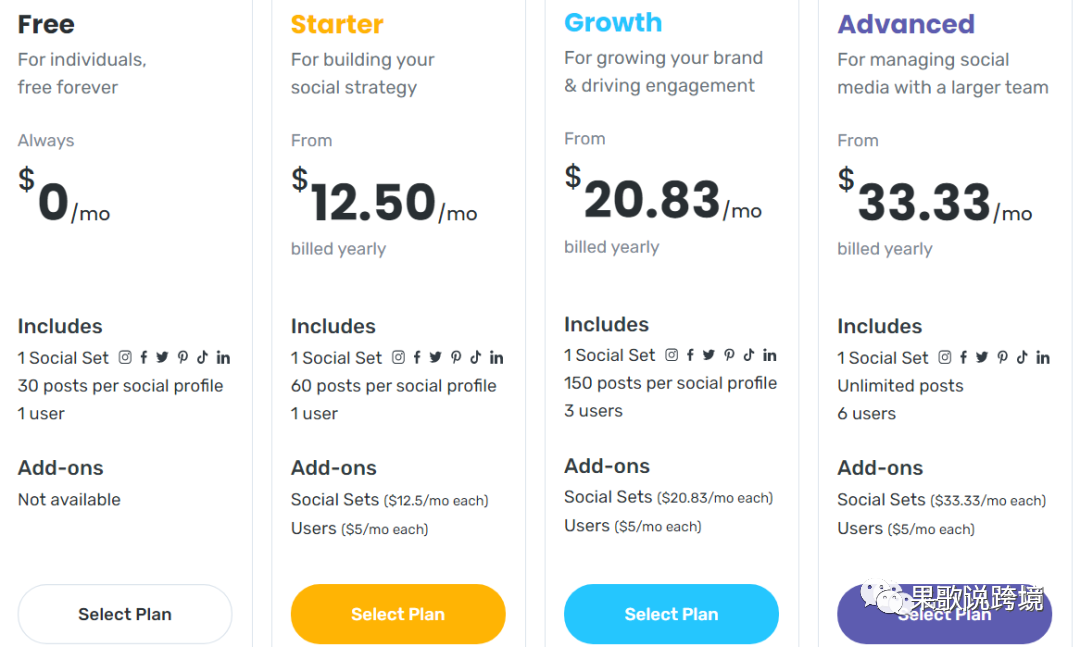Click the Facebook icon in the Growth plan
1080x647 pixels.
coord(690,355)
